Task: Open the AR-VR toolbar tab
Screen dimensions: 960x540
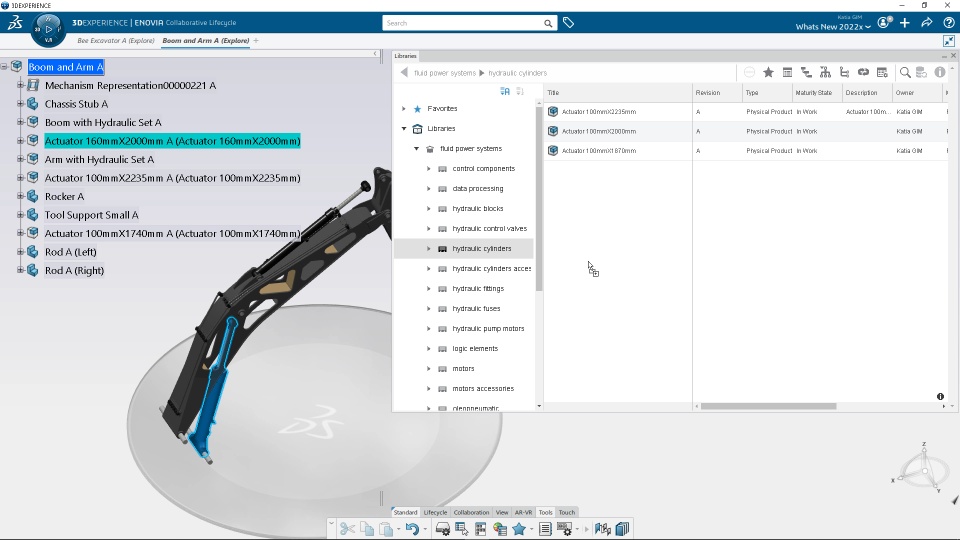Action: [x=523, y=512]
